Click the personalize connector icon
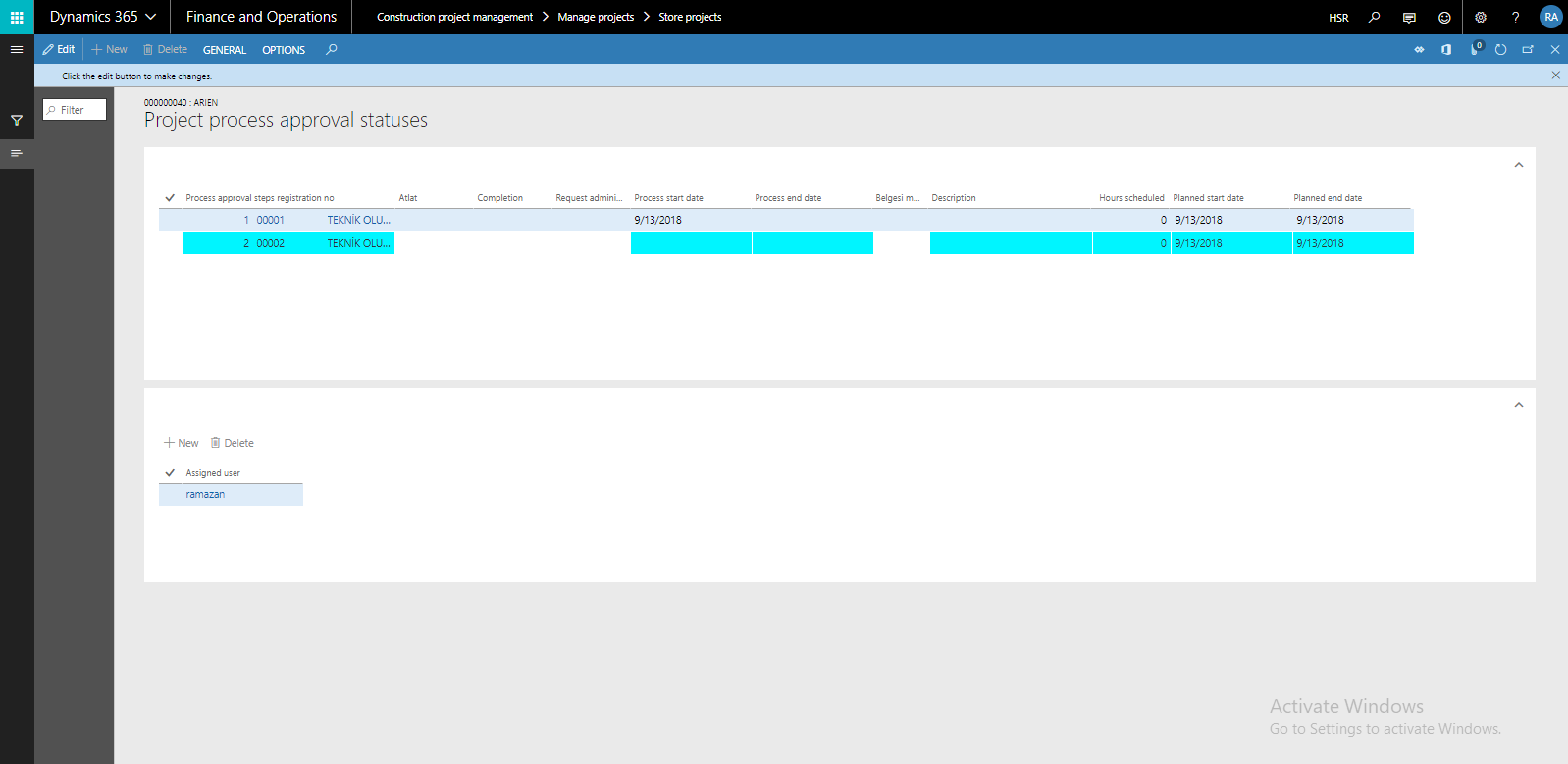The width and height of the screenshot is (1568, 764). click(1419, 49)
